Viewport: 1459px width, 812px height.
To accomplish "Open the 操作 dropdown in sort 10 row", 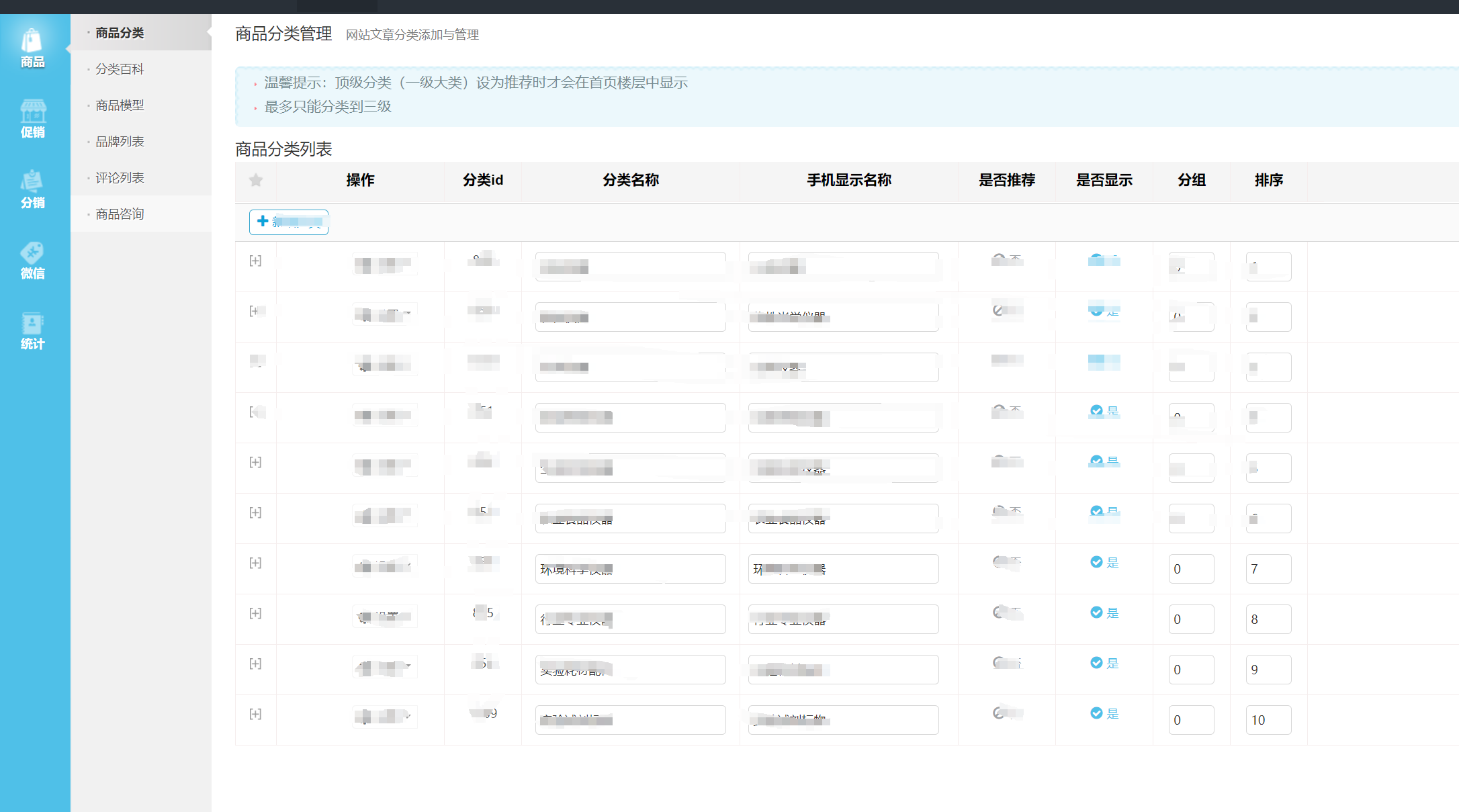I will (385, 717).
